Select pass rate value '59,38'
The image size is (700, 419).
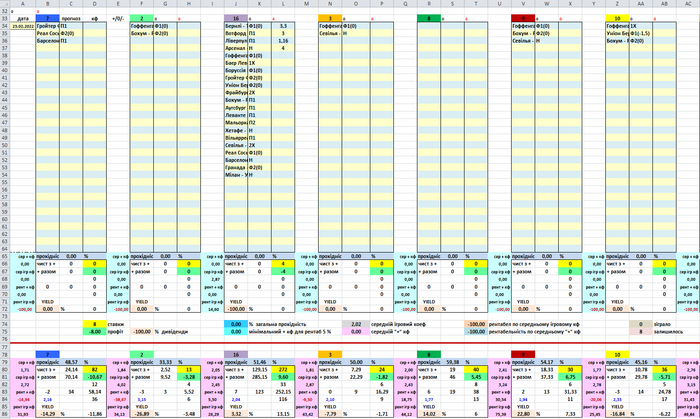[452, 362]
